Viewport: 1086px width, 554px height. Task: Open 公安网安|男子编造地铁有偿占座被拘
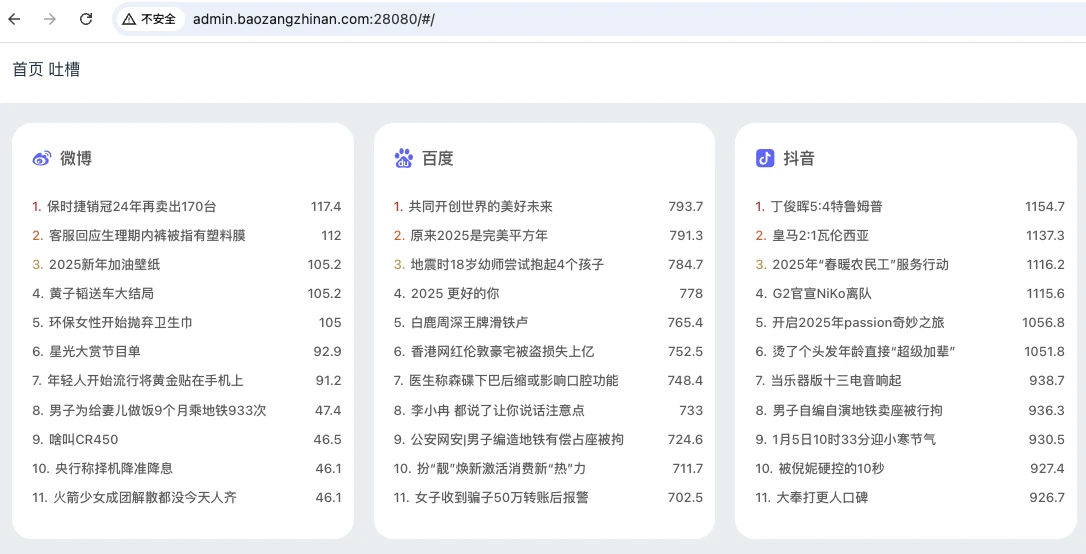[x=517, y=440]
